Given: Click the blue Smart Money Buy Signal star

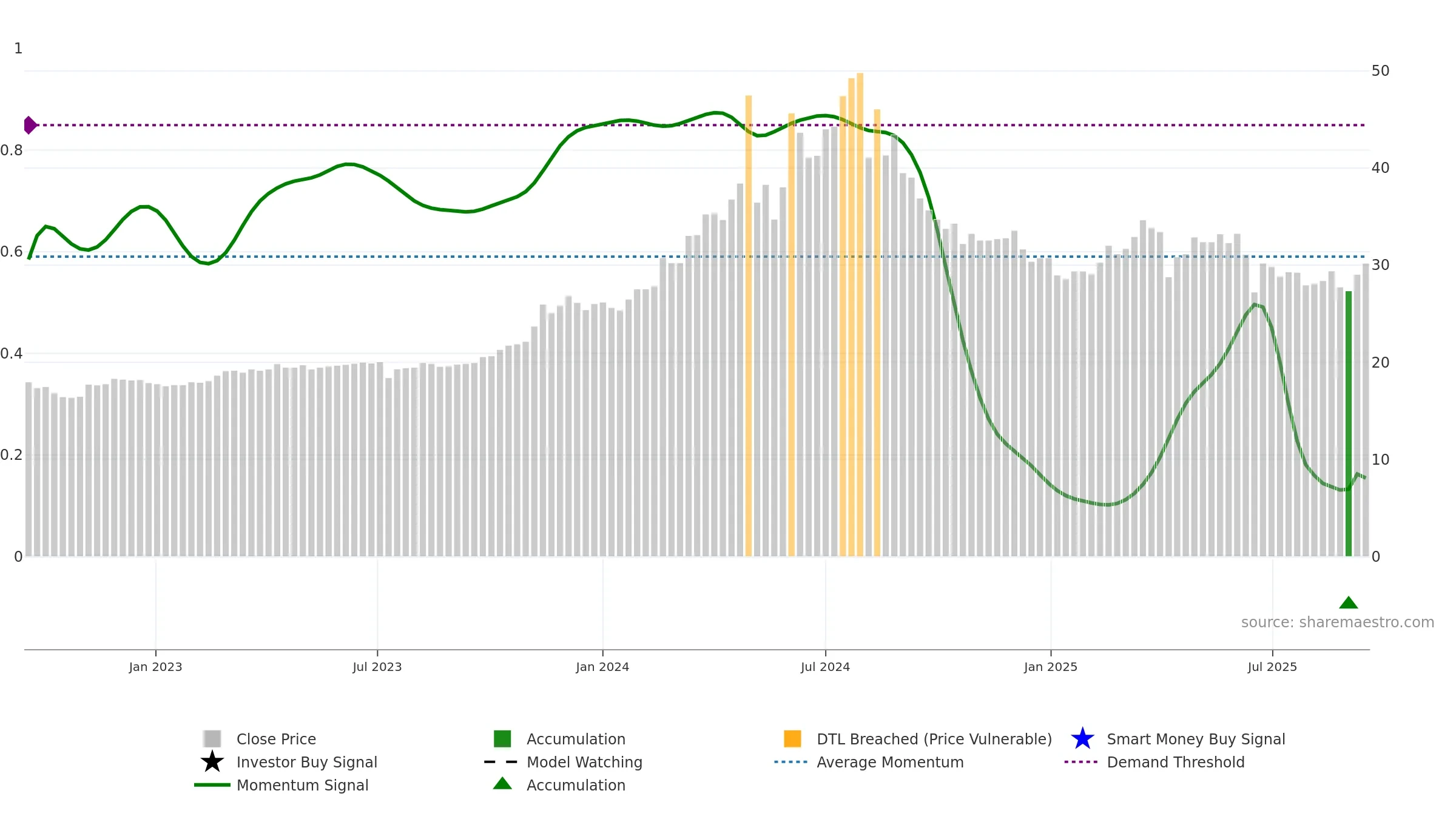Looking at the screenshot, I should coord(1082,738).
